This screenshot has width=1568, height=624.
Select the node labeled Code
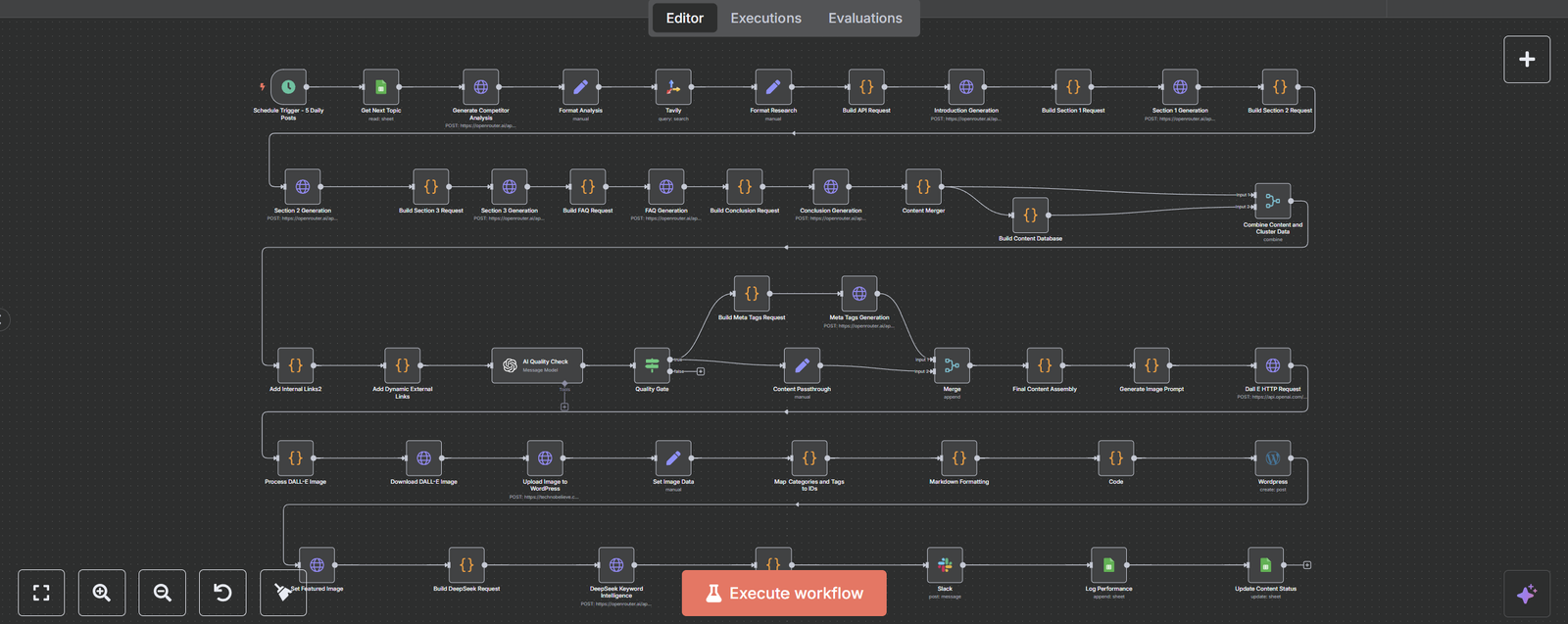(x=1116, y=458)
